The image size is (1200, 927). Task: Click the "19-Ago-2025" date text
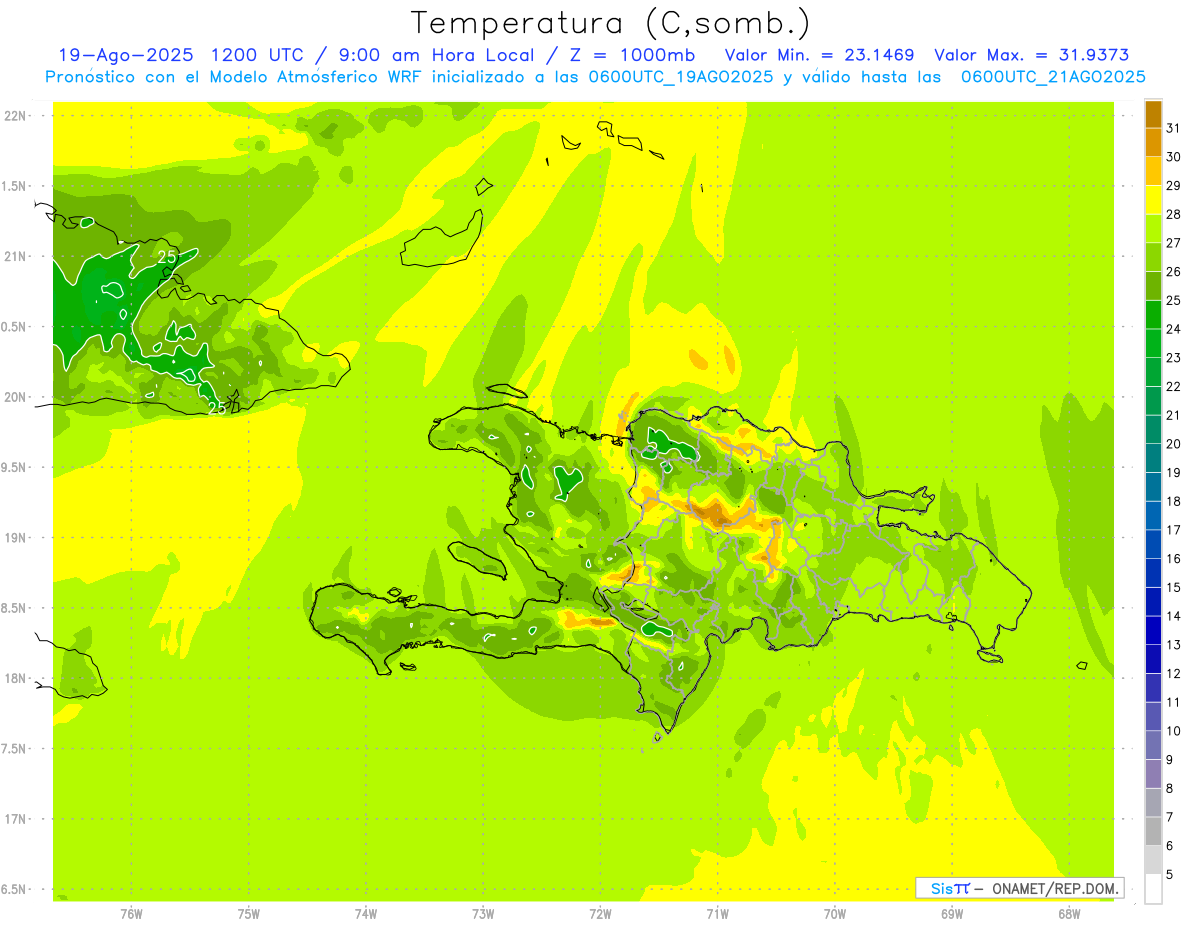[x=126, y=55]
